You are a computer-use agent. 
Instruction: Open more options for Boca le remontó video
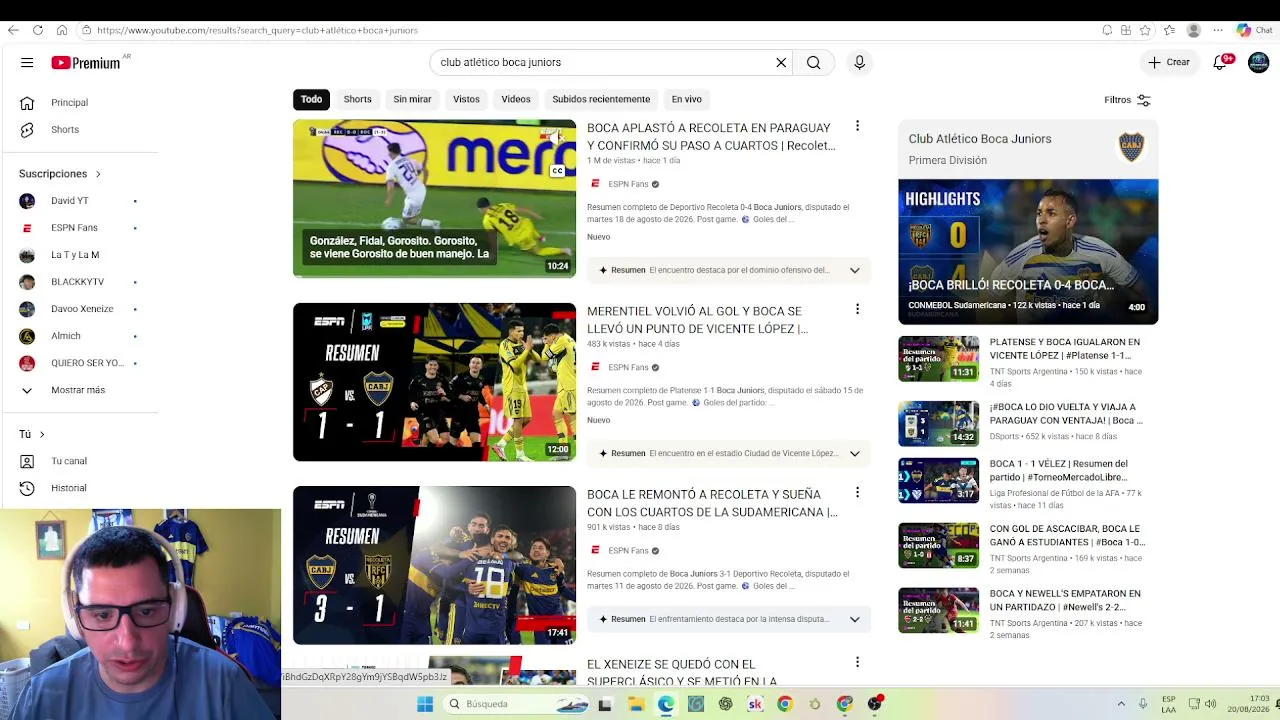click(x=857, y=492)
